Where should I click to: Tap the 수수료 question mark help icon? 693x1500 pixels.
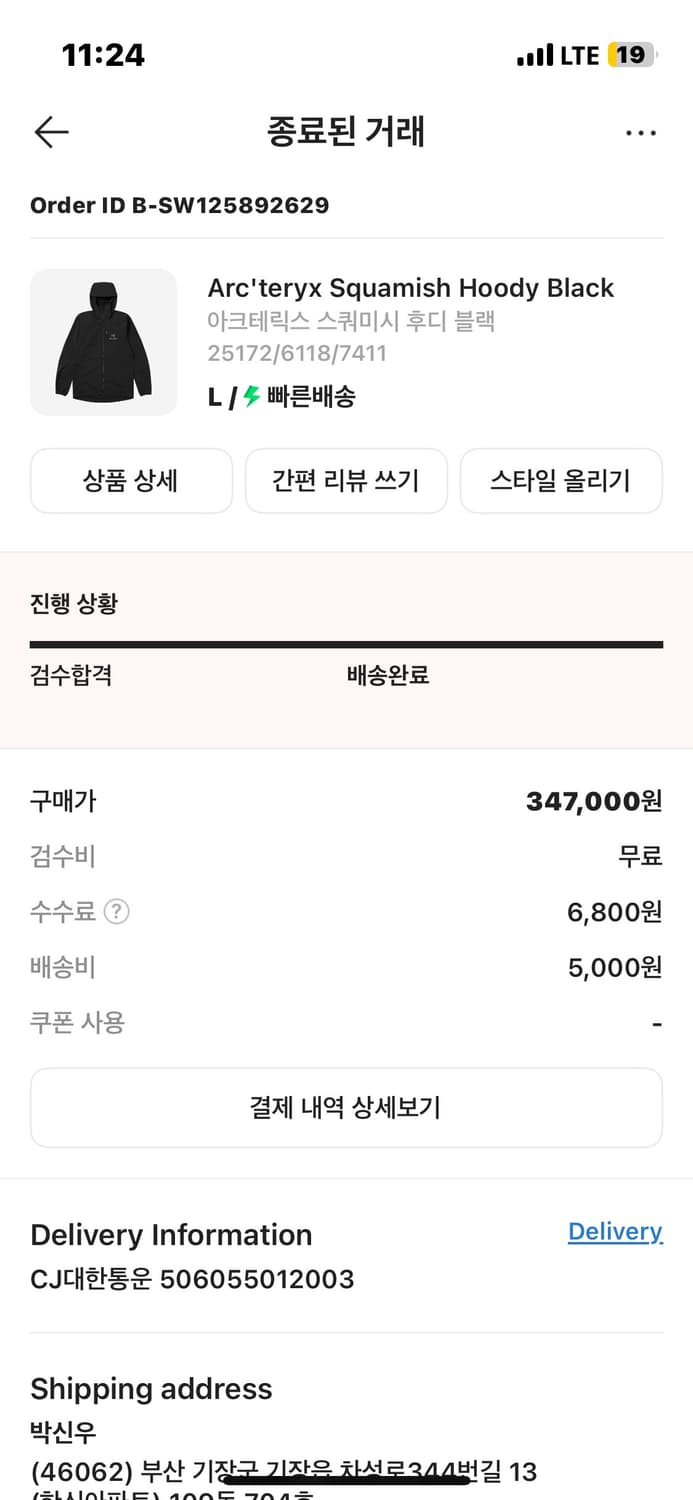click(117, 911)
